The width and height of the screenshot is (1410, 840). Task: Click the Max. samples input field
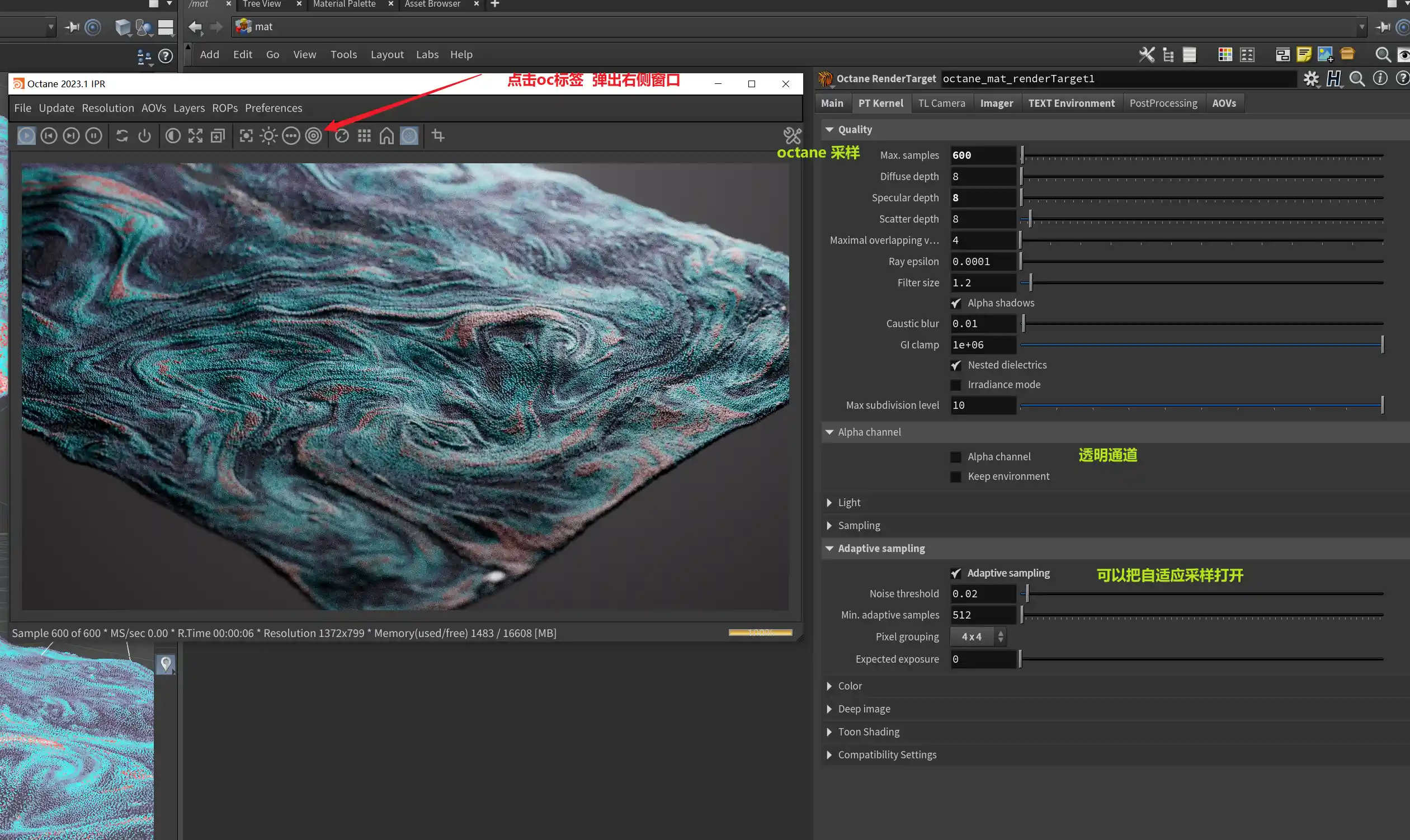coord(982,155)
